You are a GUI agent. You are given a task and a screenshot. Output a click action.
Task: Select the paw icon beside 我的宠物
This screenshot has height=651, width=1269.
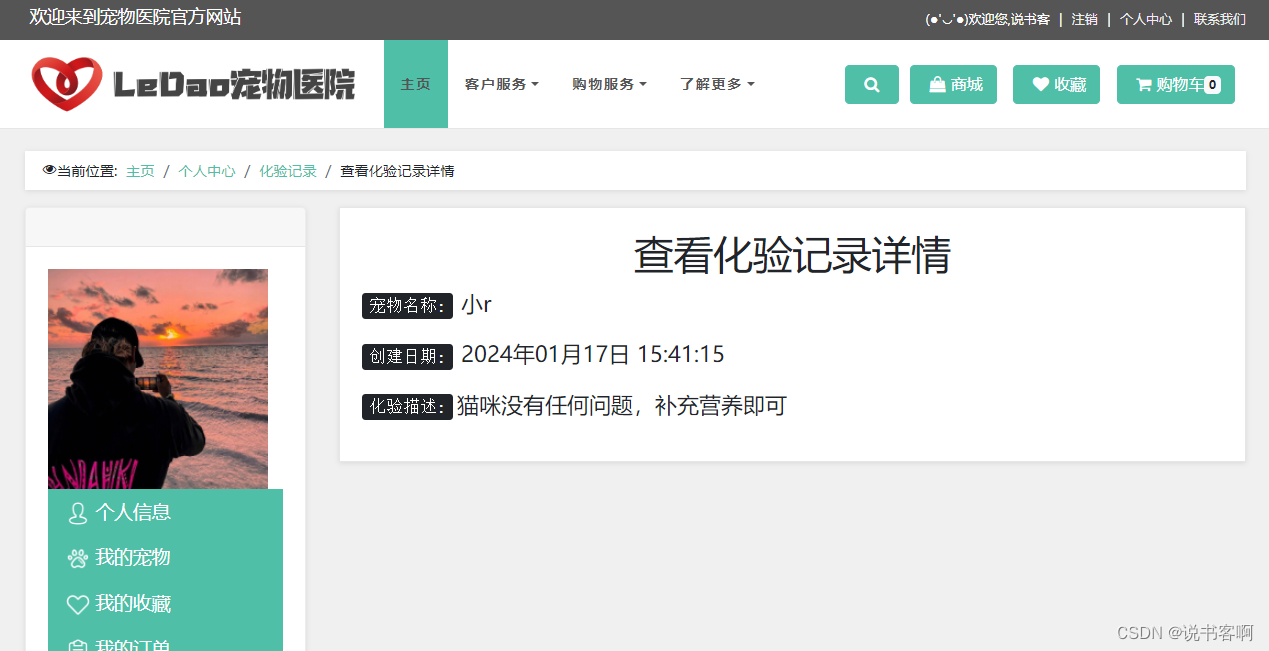78,558
